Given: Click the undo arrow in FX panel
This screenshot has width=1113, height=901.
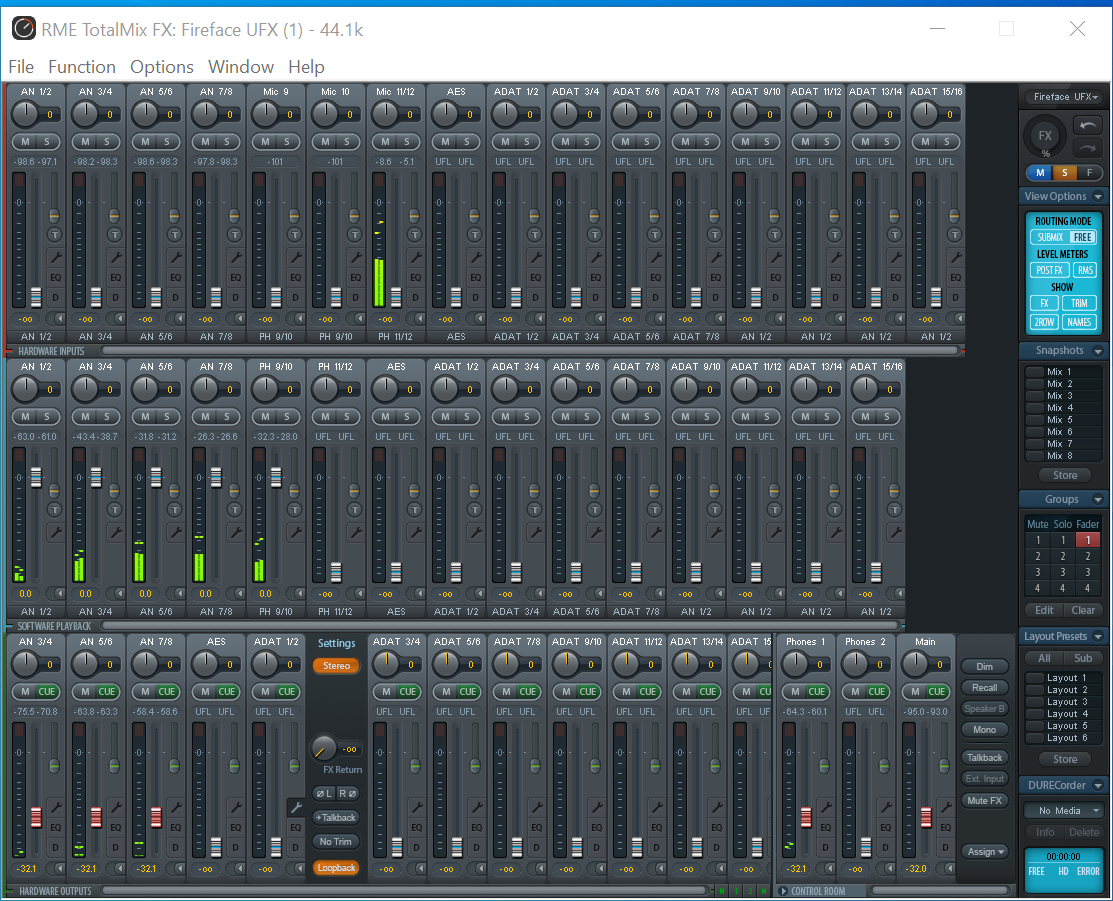Looking at the screenshot, I should 1087,126.
